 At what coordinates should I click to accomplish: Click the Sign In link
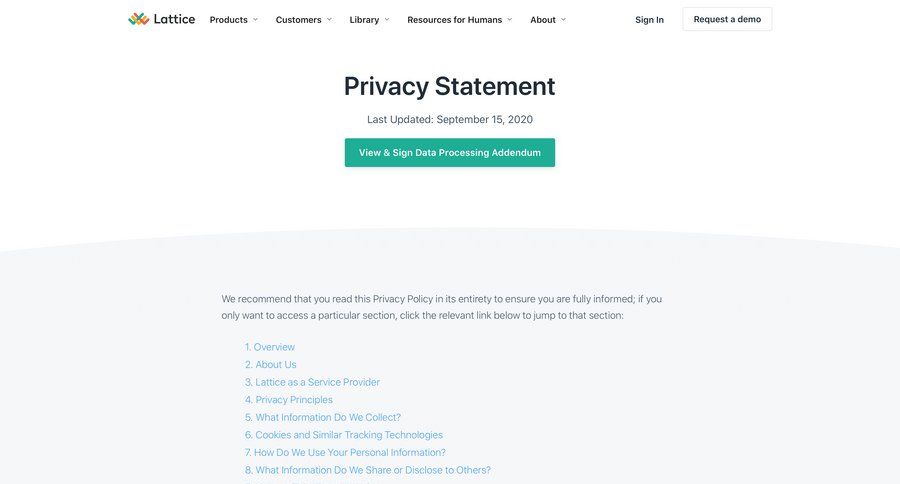pos(649,19)
